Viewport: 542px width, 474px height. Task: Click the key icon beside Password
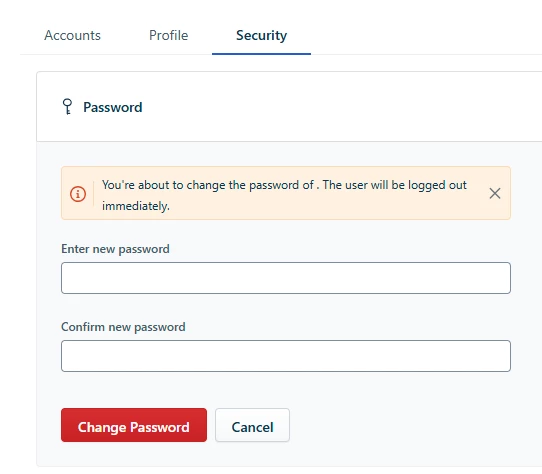67,106
